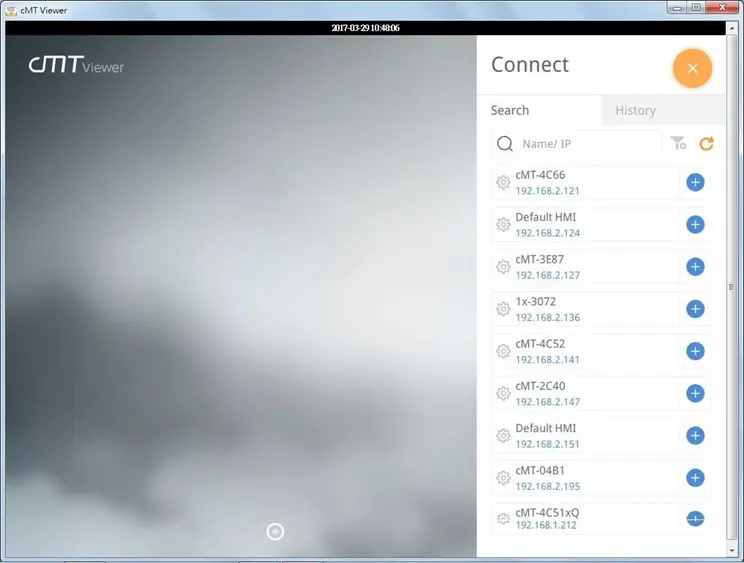
Task: Add cMT-04B1 with the plus button
Action: (x=695, y=478)
